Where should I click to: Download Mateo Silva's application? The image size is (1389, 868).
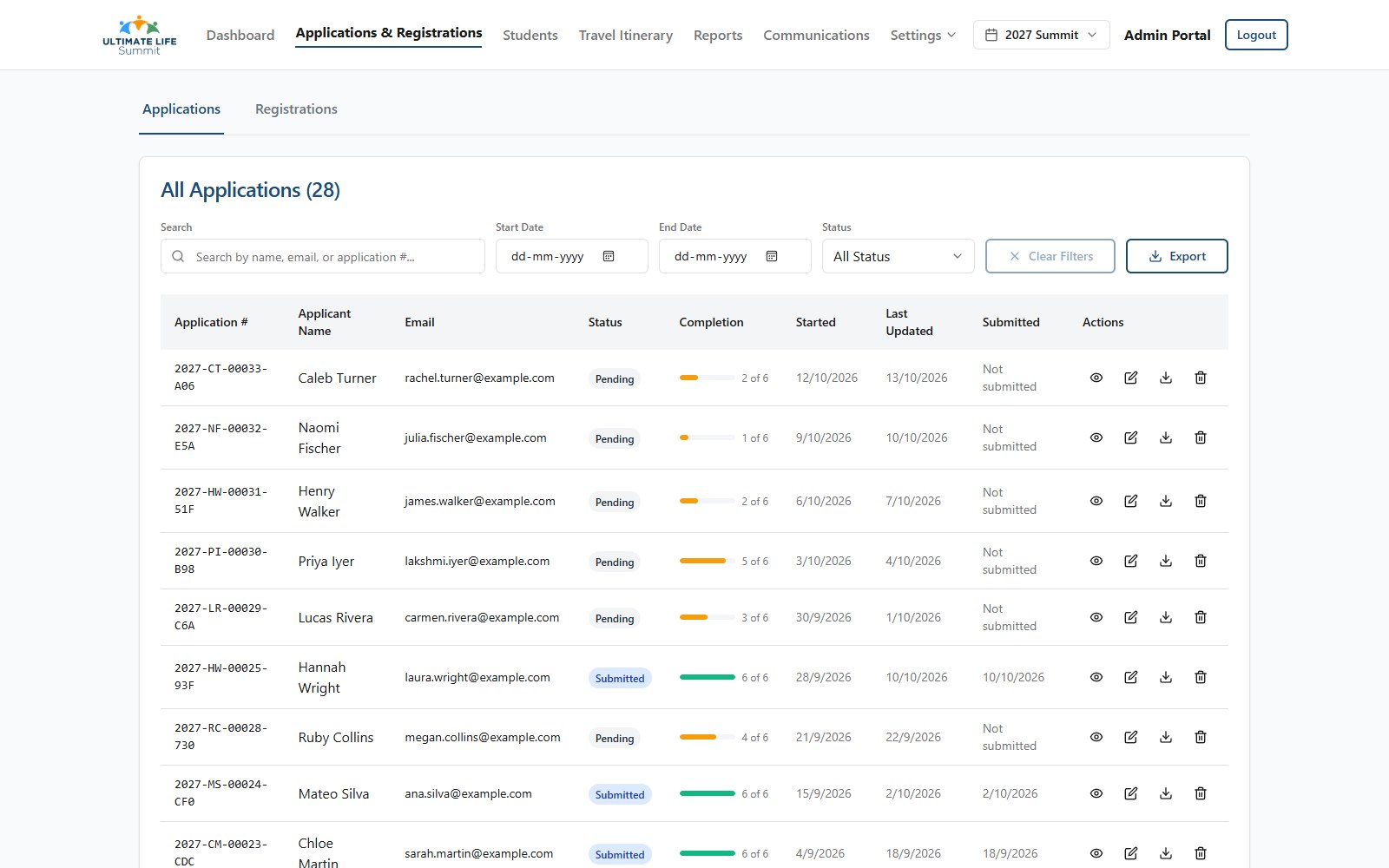1166,793
